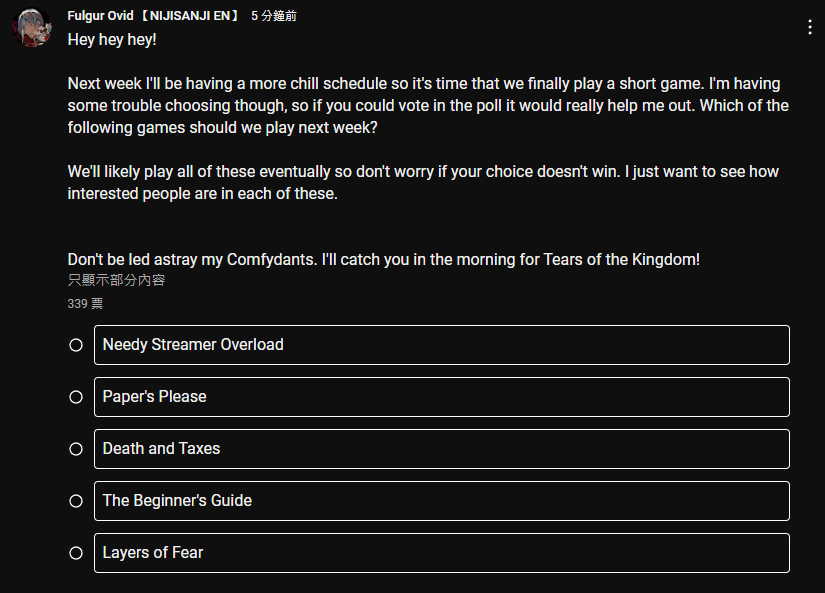
Task: Click the 'Don't be led astray' line
Action: (x=384, y=259)
